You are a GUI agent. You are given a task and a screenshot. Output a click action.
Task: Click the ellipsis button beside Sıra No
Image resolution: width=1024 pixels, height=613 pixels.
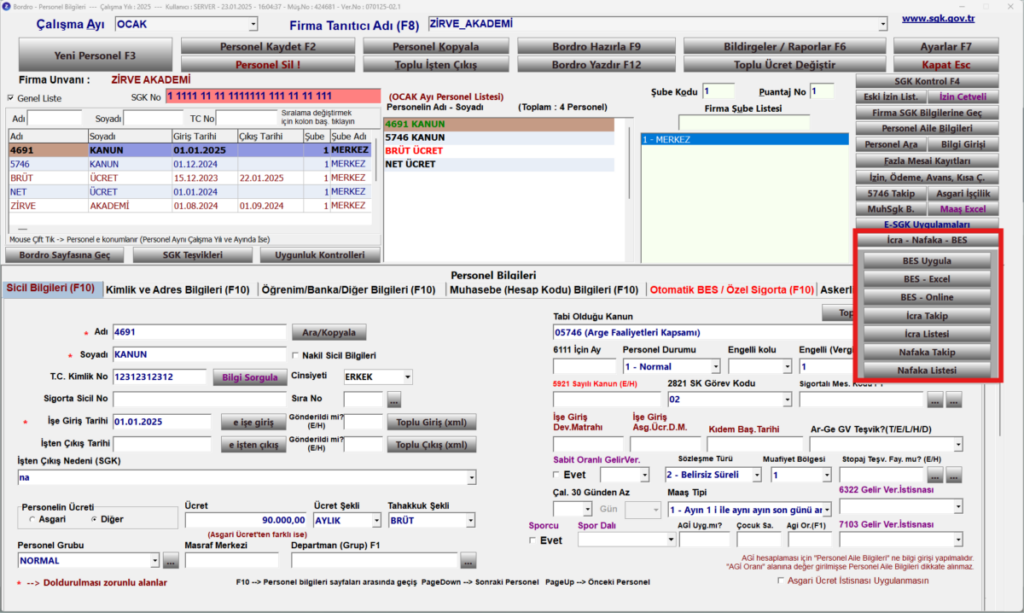[393, 399]
